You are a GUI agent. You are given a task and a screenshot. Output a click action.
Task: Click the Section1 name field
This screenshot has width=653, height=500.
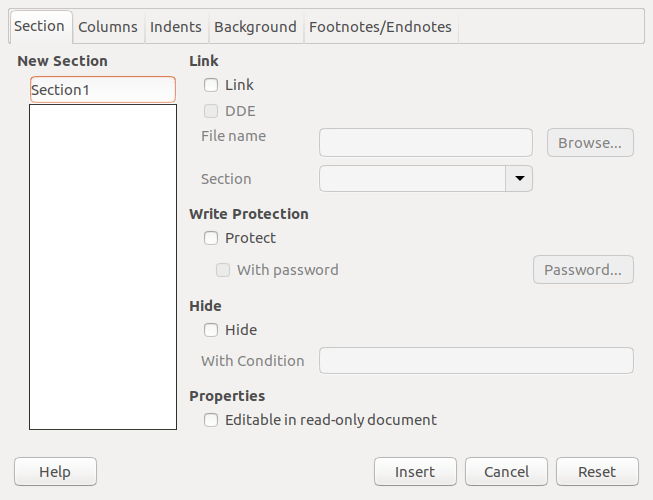tap(103, 90)
